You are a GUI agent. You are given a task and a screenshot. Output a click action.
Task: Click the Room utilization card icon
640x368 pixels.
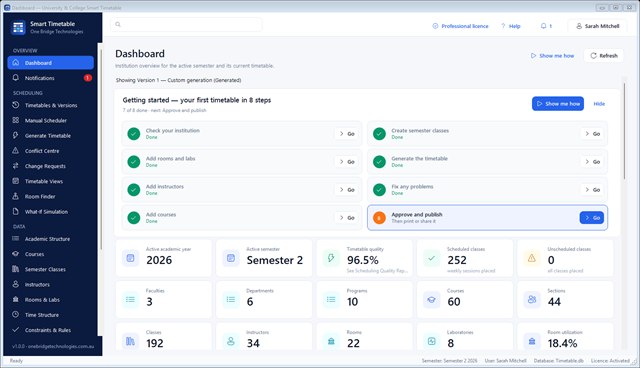[531, 341]
